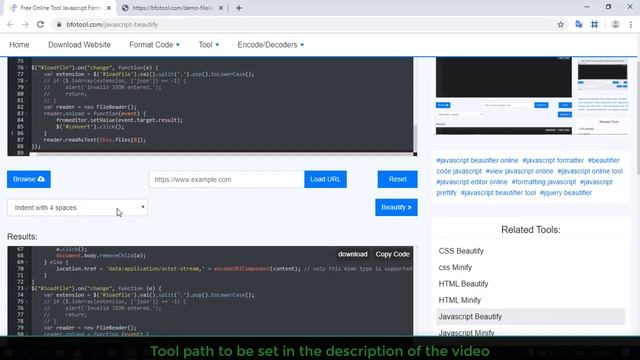This screenshot has width=640, height=360.
Task: Open the translate extension icon
Action: 579,24
